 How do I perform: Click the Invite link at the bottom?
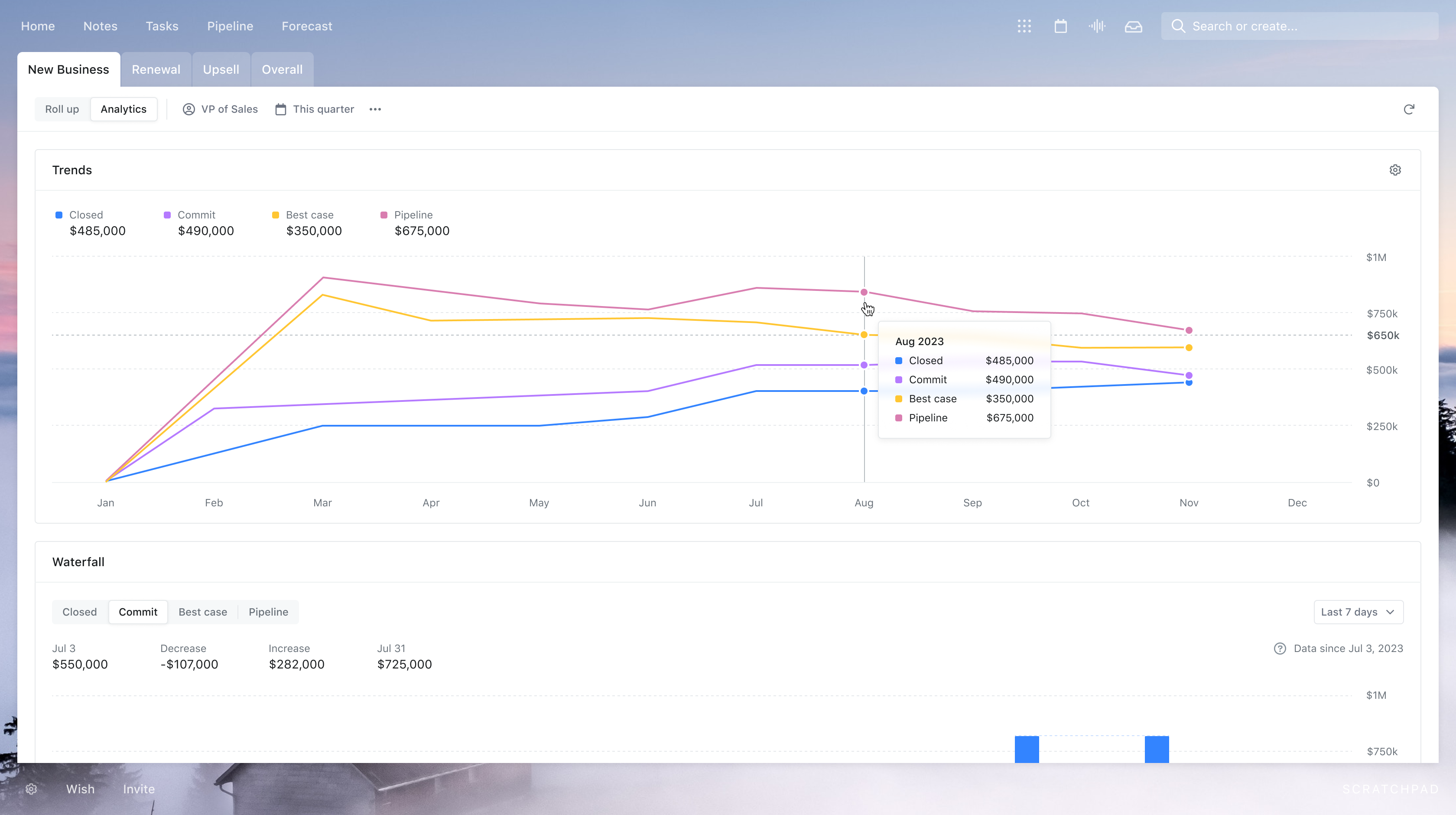tap(139, 789)
